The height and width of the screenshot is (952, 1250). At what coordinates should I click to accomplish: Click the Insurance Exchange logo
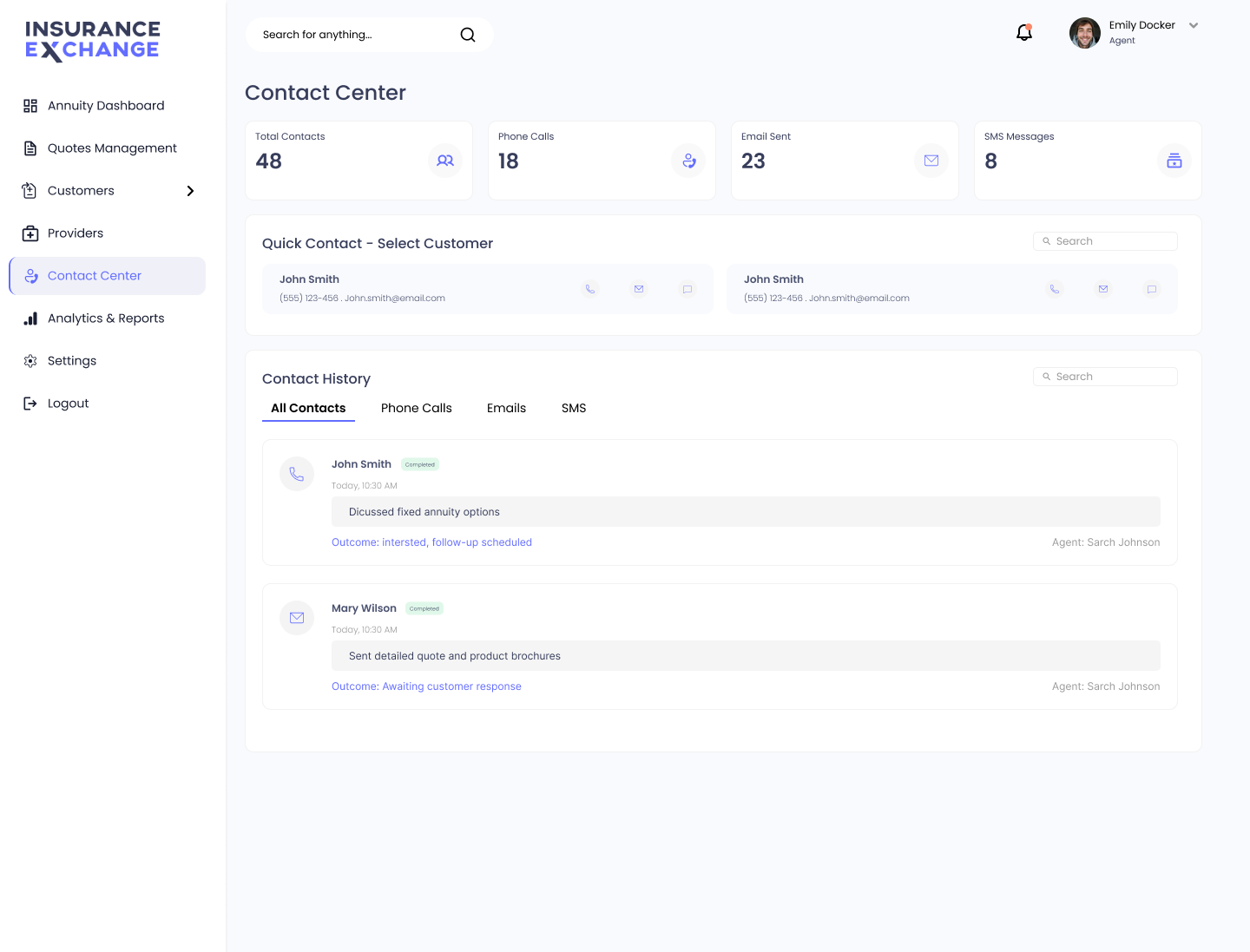[x=92, y=41]
